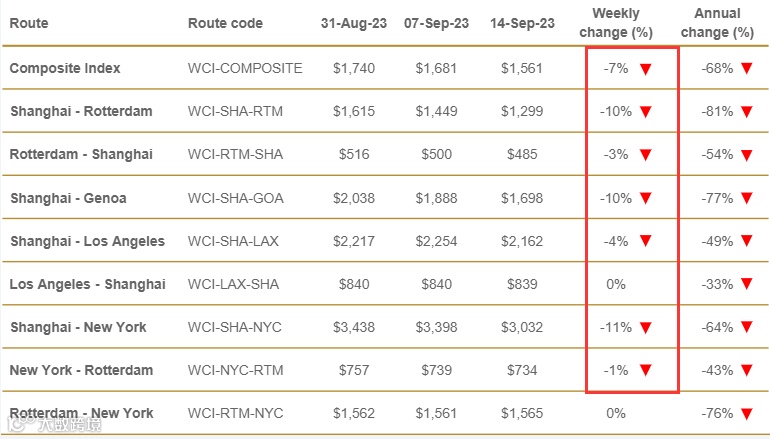Select the Route column header

point(29,23)
